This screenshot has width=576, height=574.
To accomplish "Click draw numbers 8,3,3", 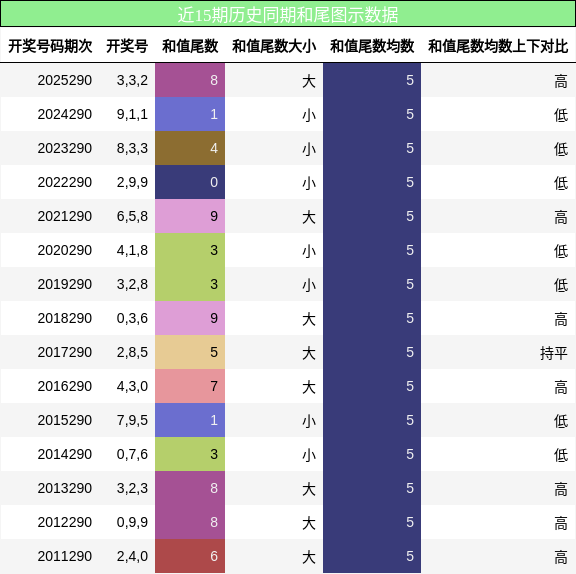I will [x=132, y=148].
